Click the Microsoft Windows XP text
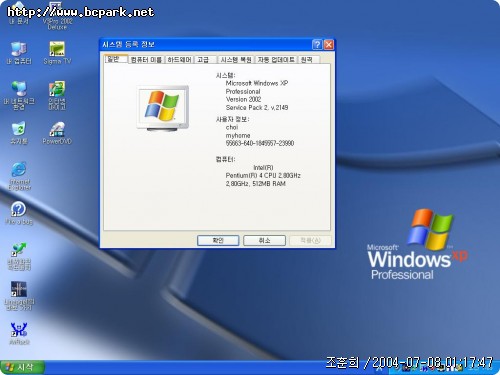The image size is (500, 375). 257,83
